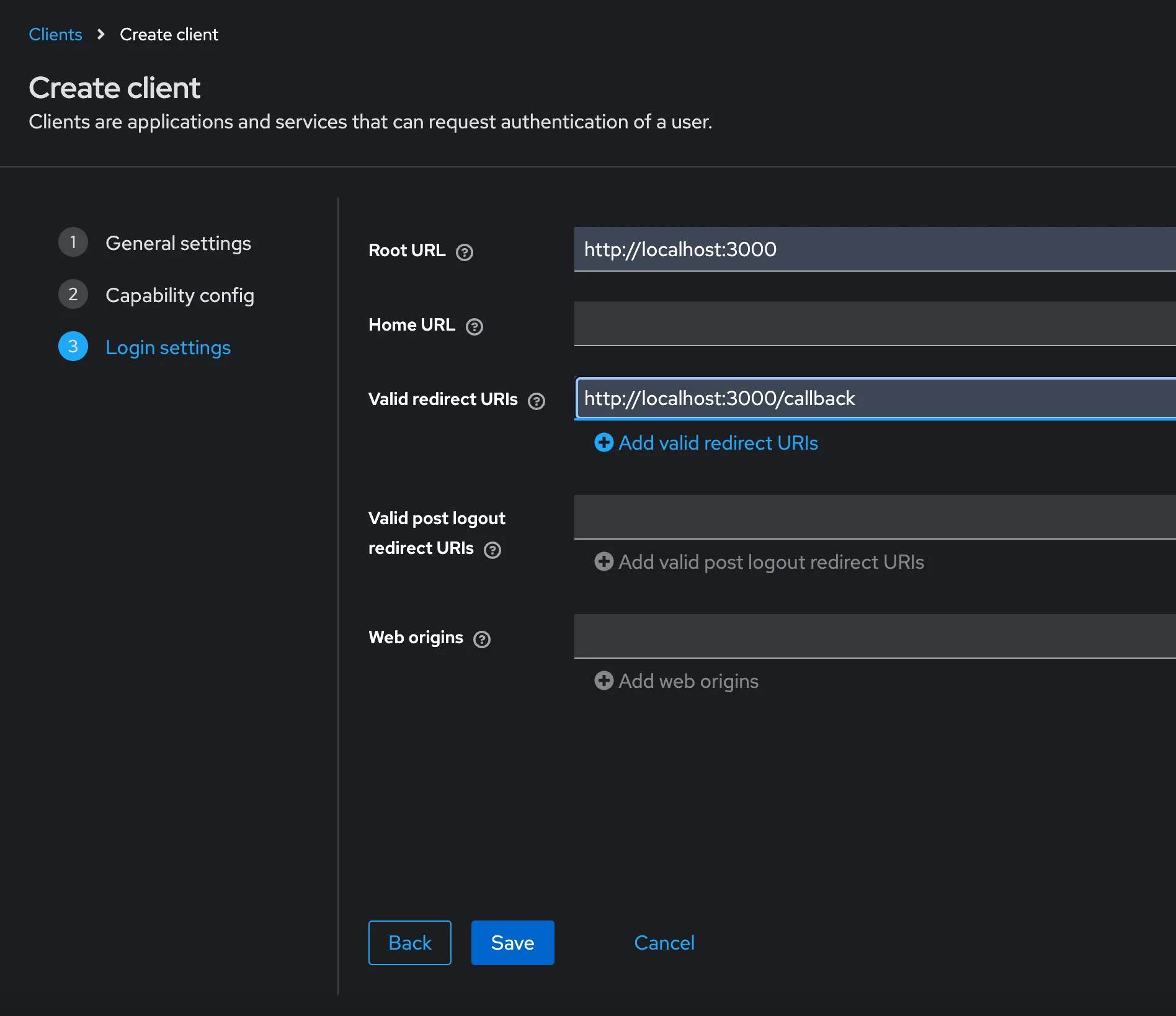
Task: Click the Cancel option
Action: (664, 943)
